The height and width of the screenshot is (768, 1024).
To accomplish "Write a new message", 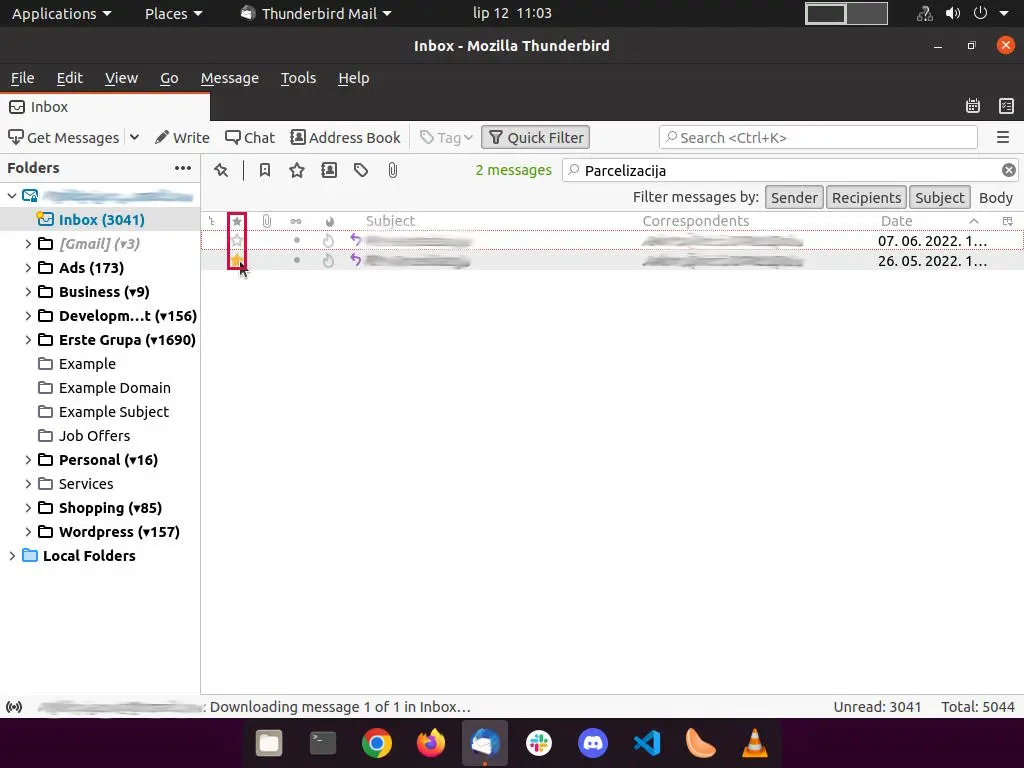I will [182, 138].
